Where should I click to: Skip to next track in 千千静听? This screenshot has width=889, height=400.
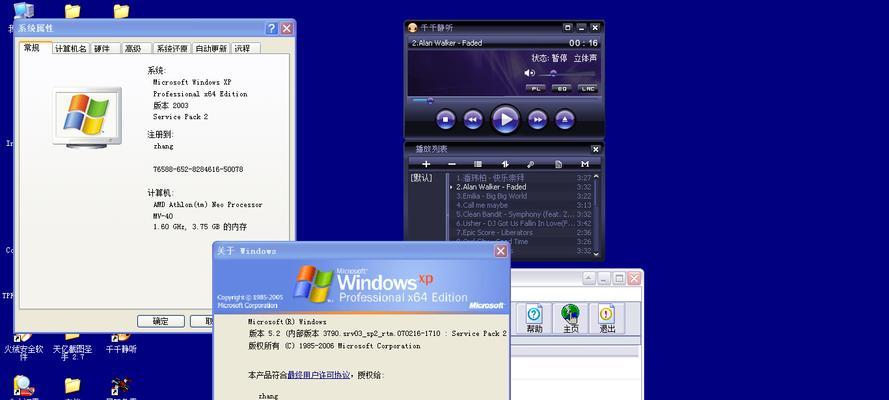(537, 120)
